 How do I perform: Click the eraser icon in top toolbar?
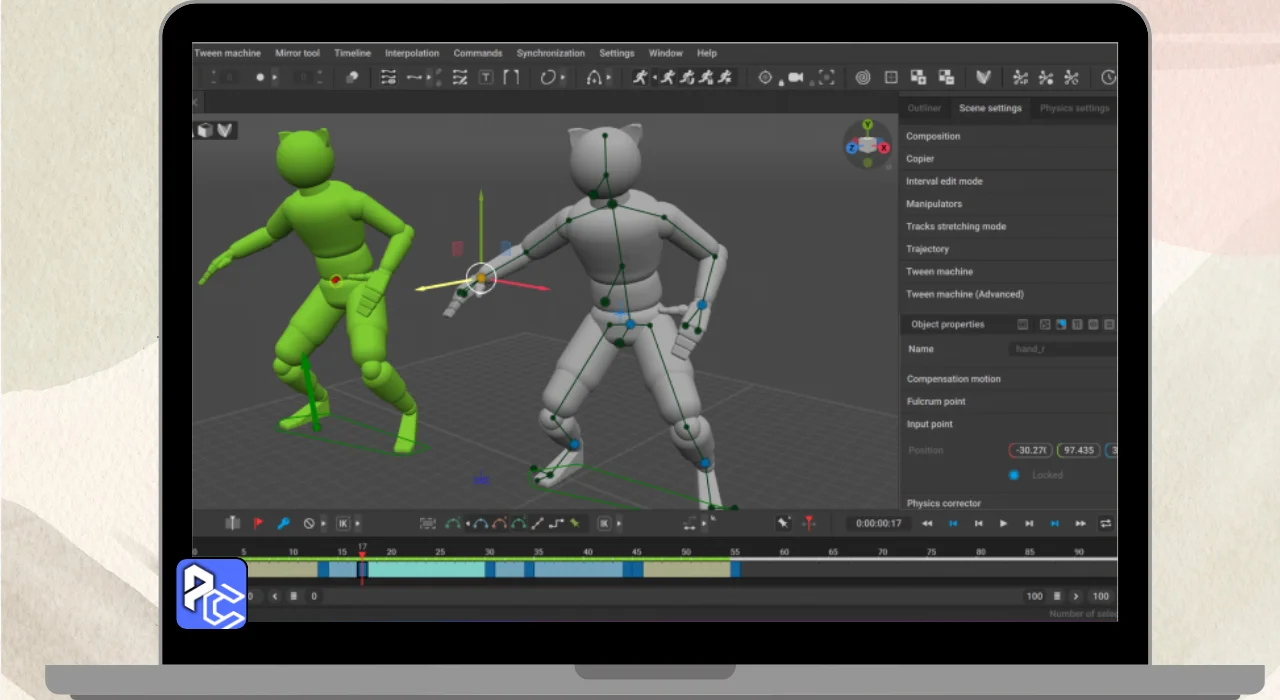(351, 78)
